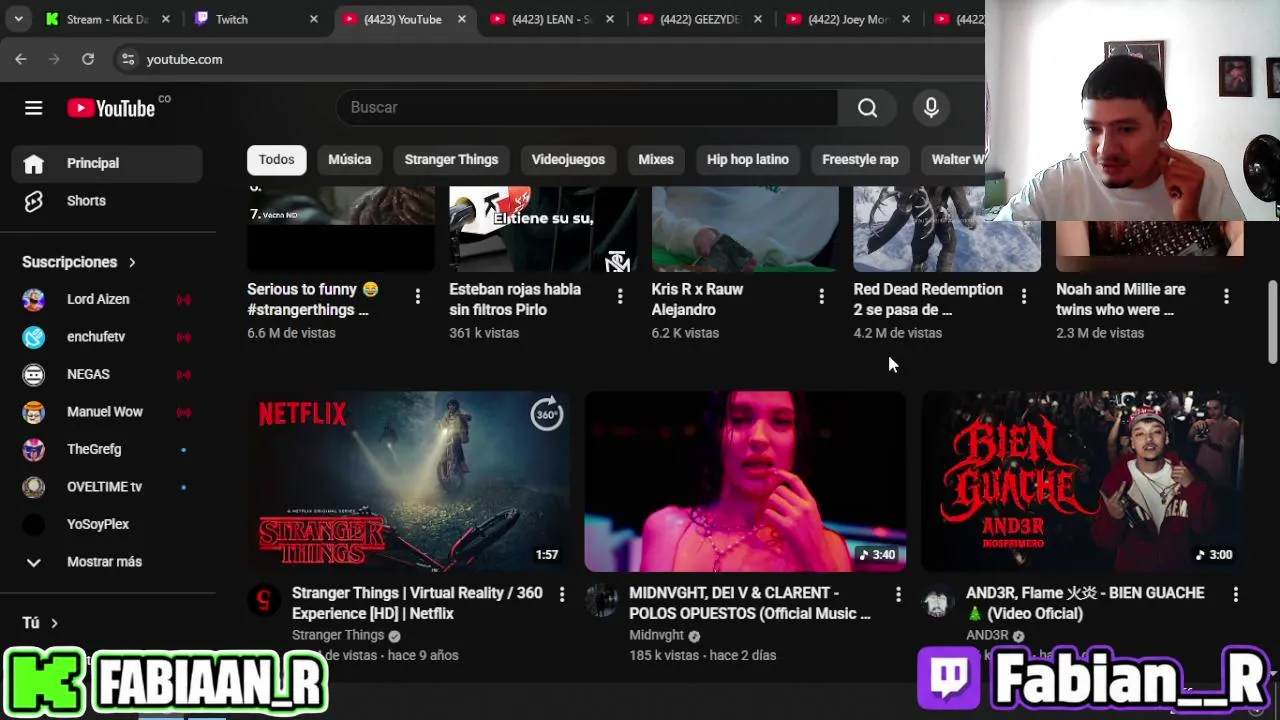The image size is (1280, 720).
Task: Open Stranger Things channel avatar under video
Action: 265,600
